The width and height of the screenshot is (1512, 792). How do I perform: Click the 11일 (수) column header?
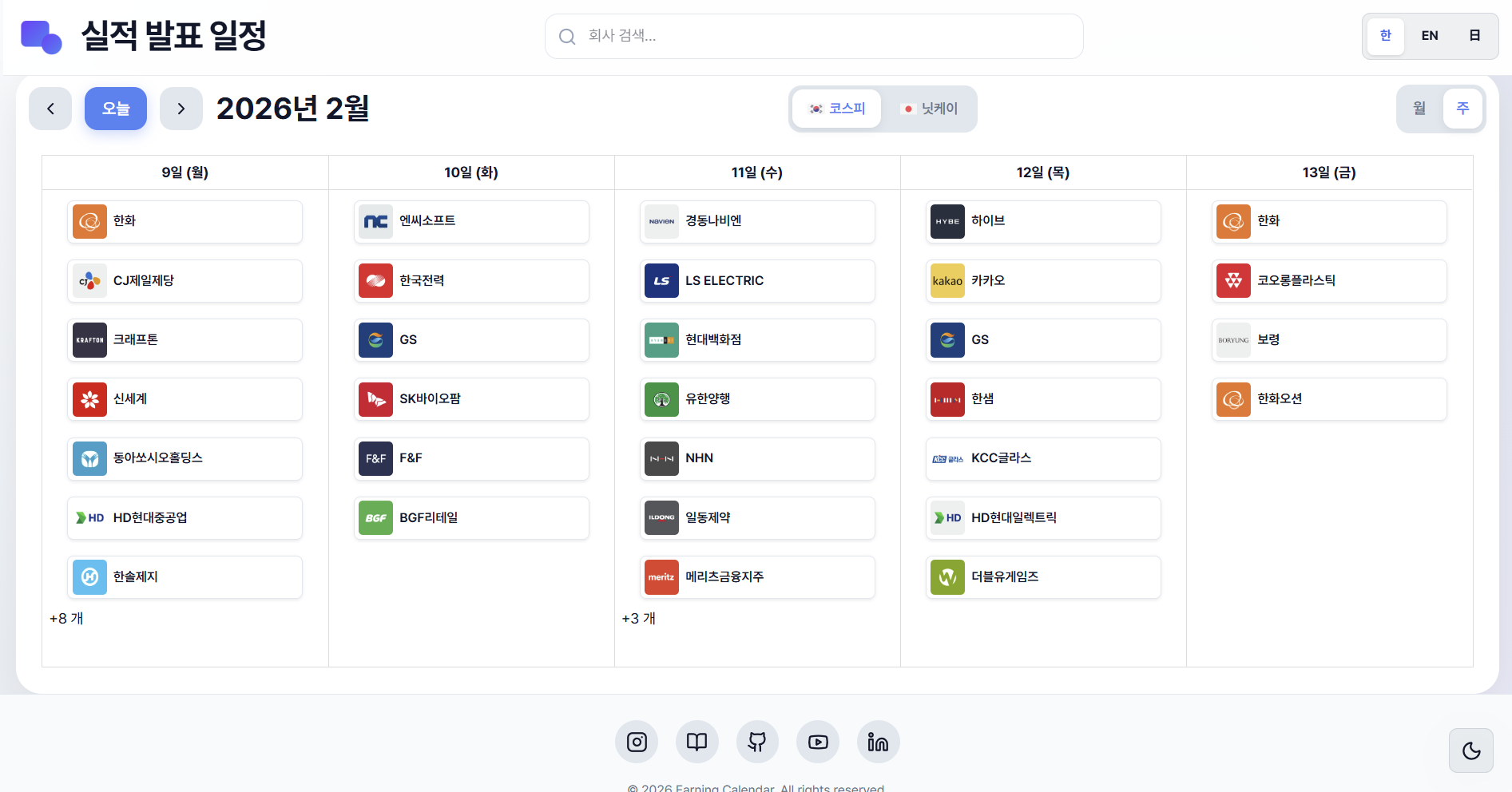coord(757,172)
